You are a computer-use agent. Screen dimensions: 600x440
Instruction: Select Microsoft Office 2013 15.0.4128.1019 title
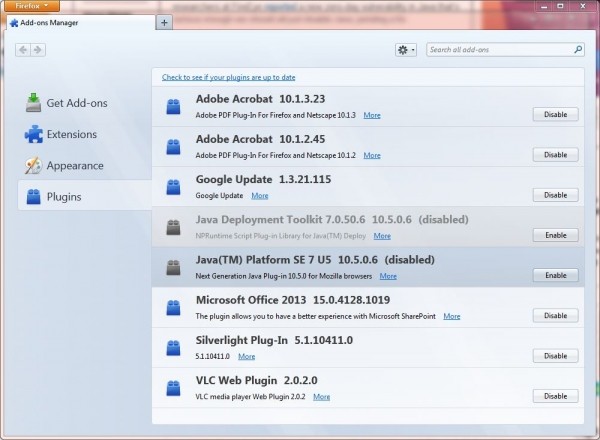(293, 300)
